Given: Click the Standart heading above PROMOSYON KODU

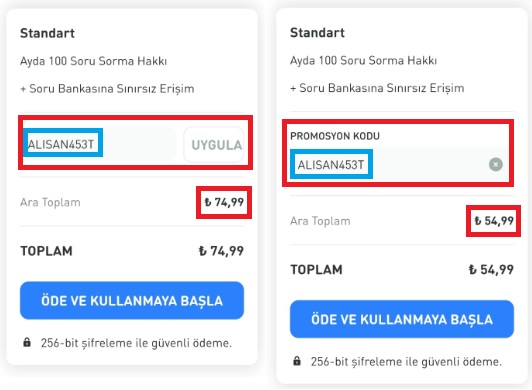Looking at the screenshot, I should click(x=317, y=33).
